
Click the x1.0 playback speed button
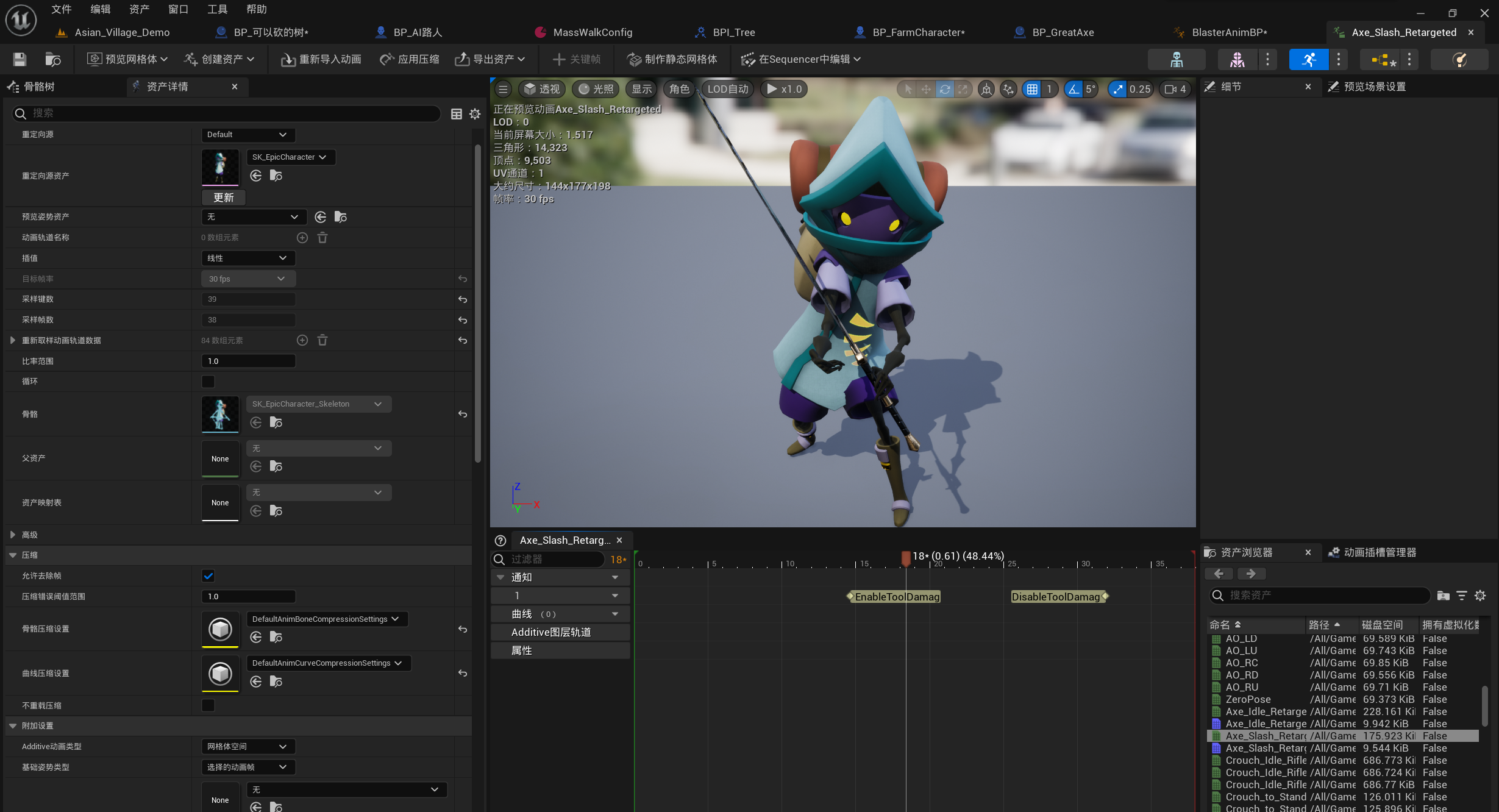point(785,89)
